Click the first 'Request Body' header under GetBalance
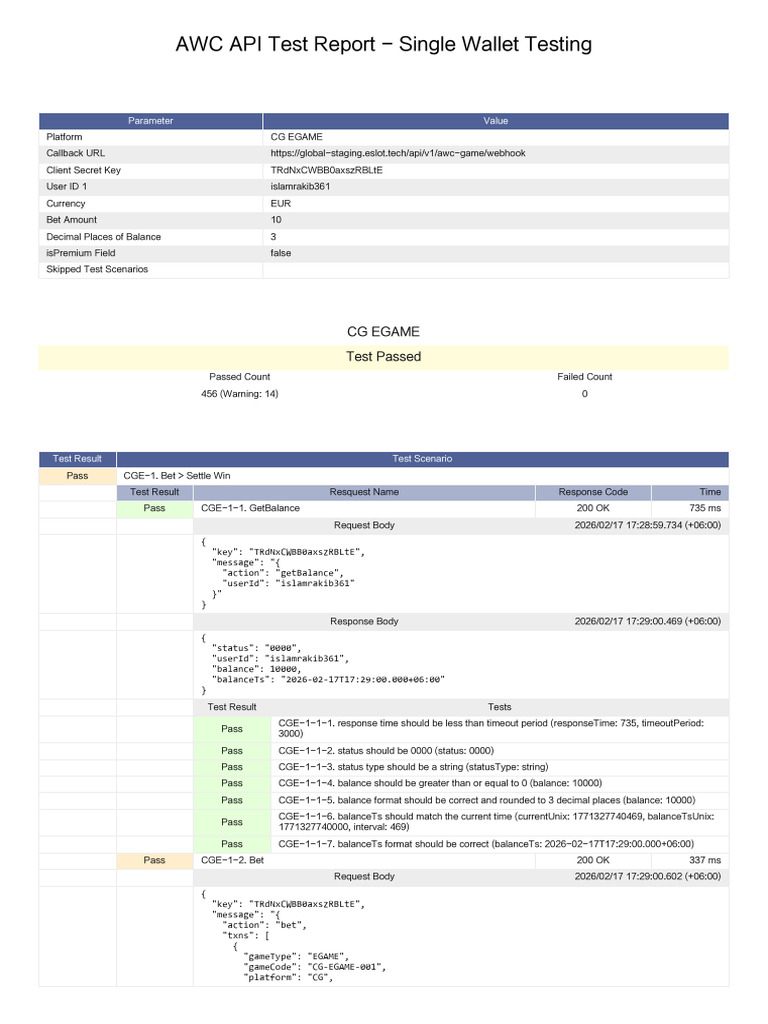The image size is (768, 1024). pyautogui.click(x=364, y=526)
